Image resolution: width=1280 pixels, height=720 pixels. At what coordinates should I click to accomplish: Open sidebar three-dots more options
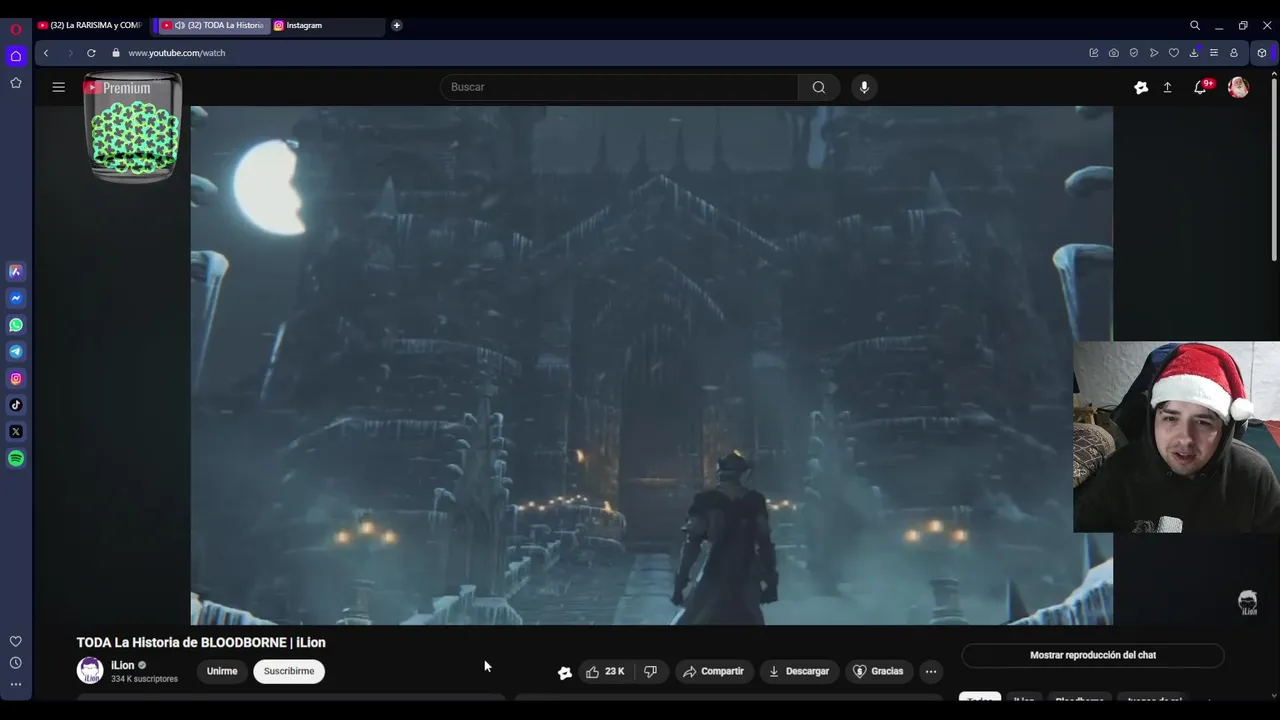[16, 685]
